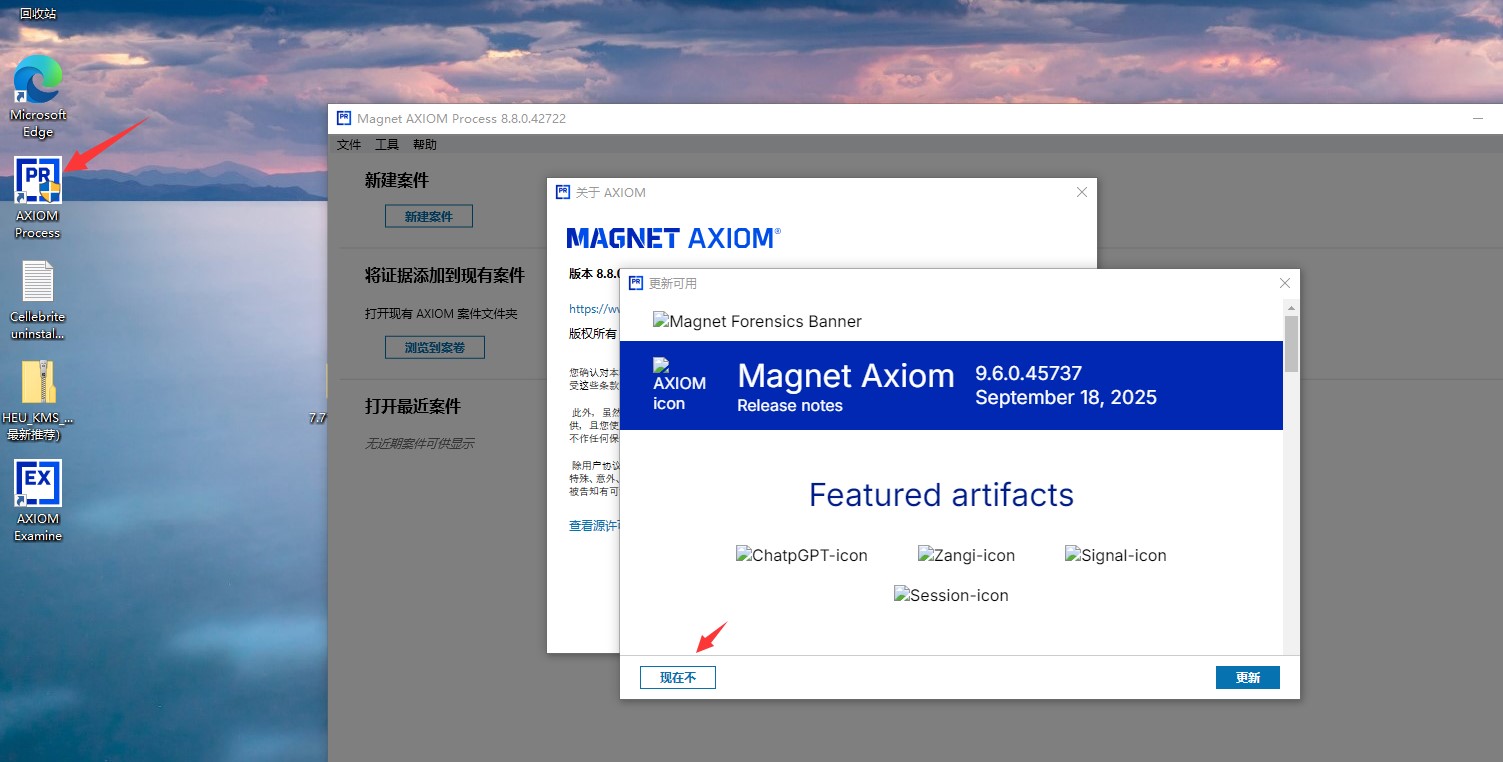Close the 关于 AXIOM dialog

coord(1081,192)
